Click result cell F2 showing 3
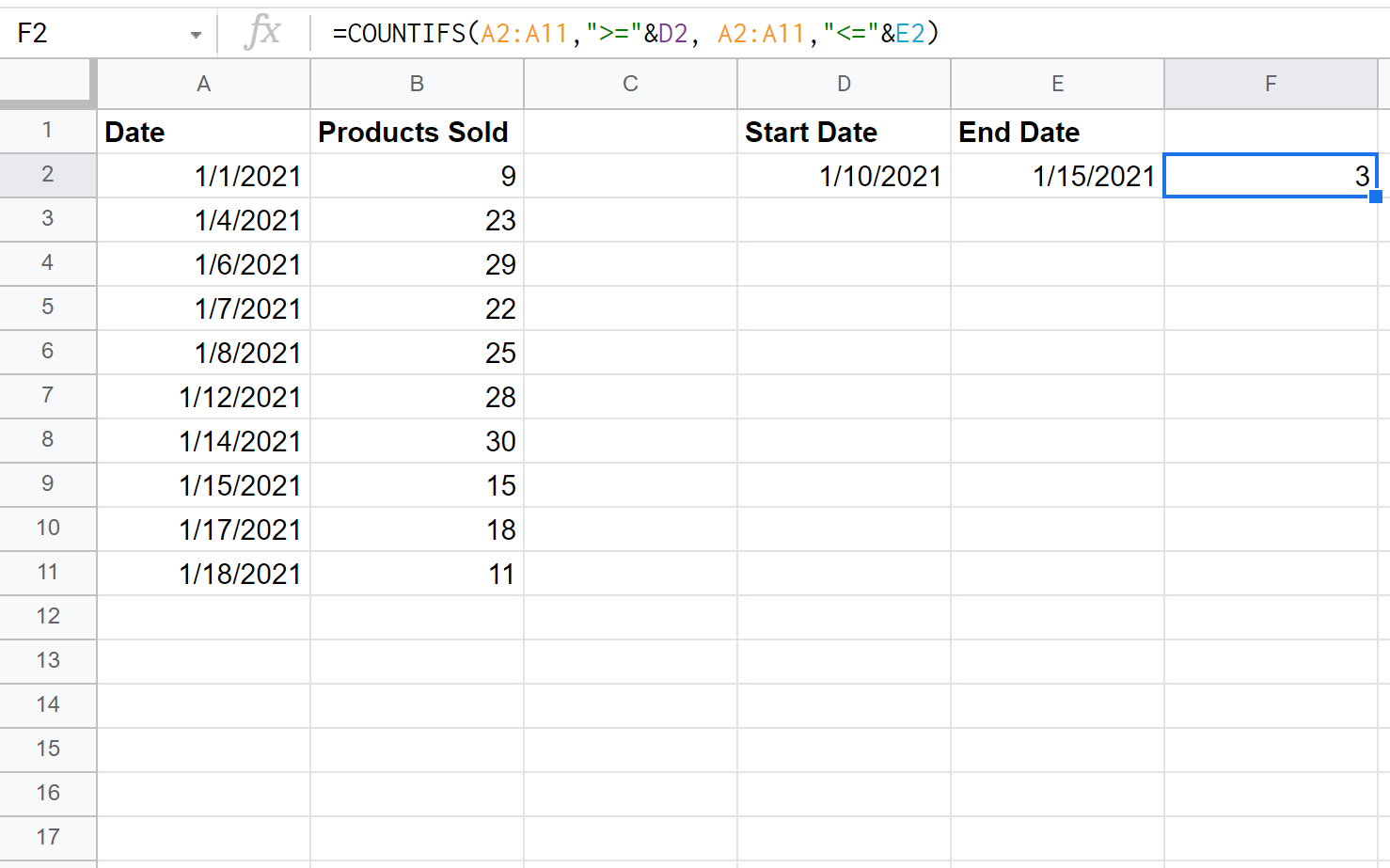This screenshot has width=1390, height=868. point(1270,176)
